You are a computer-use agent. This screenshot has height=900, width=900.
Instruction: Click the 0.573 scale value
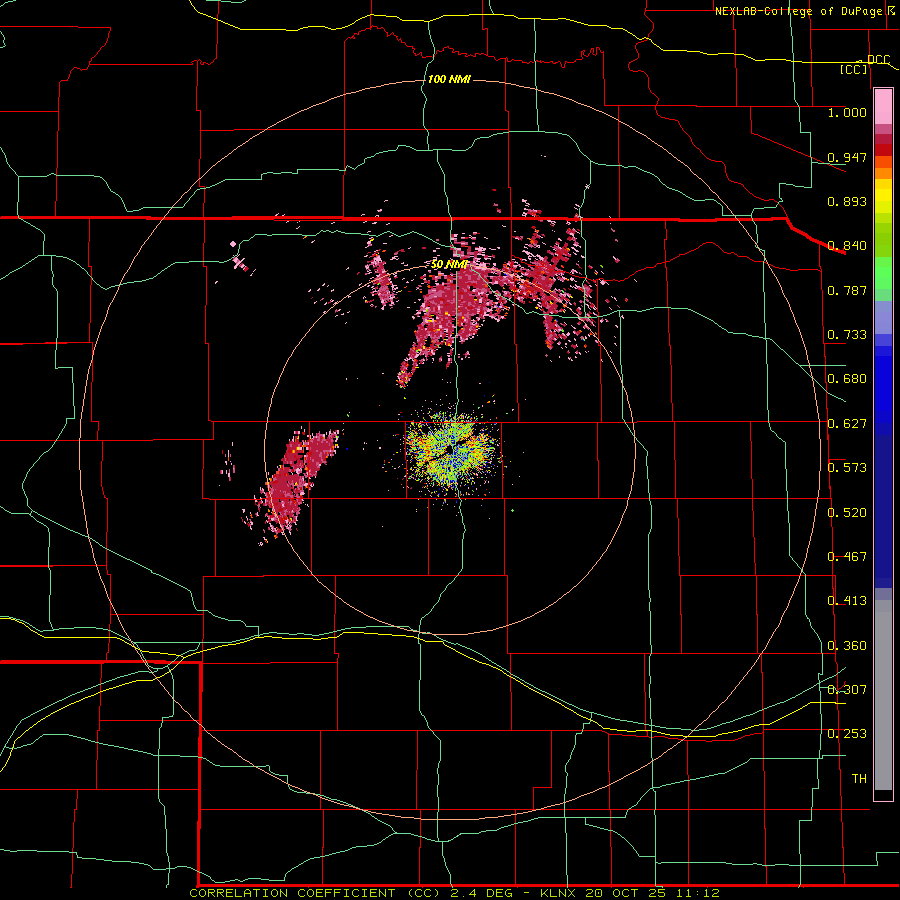click(x=847, y=468)
